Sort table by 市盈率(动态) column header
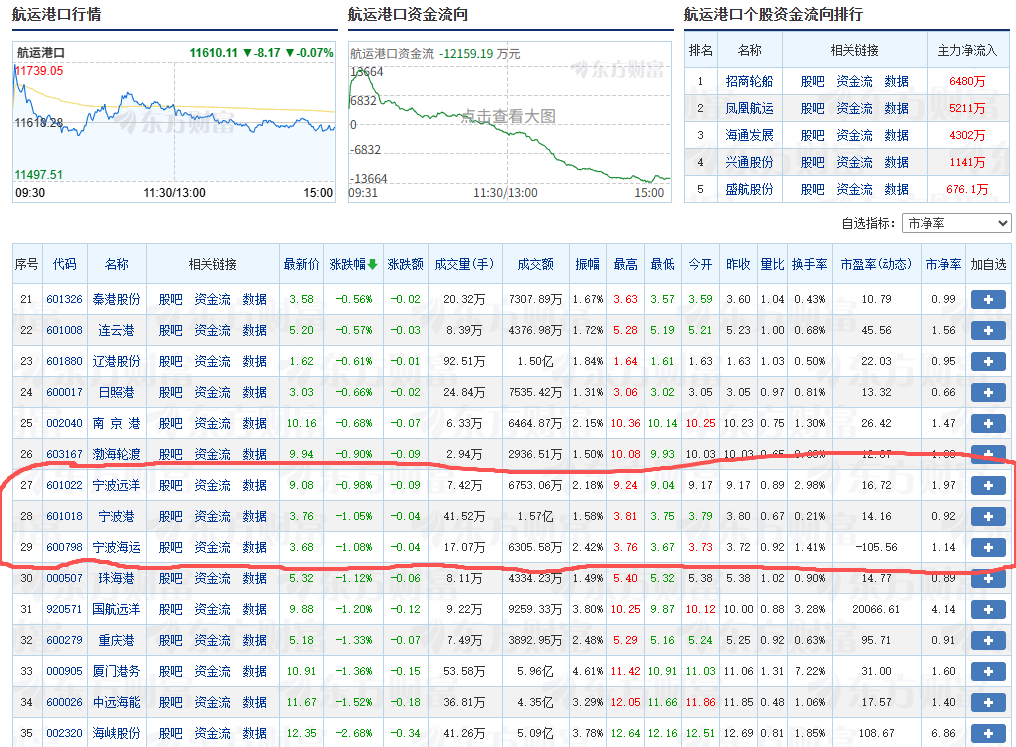Viewport: 1016px width, 747px height. pyautogui.click(x=876, y=264)
